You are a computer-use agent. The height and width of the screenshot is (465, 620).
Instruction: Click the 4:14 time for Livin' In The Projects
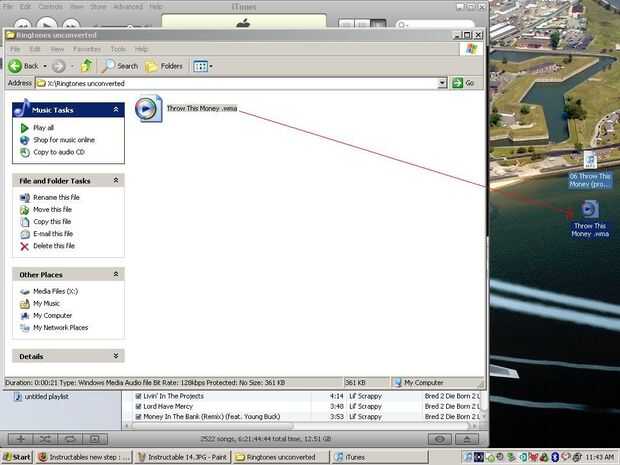(336, 396)
